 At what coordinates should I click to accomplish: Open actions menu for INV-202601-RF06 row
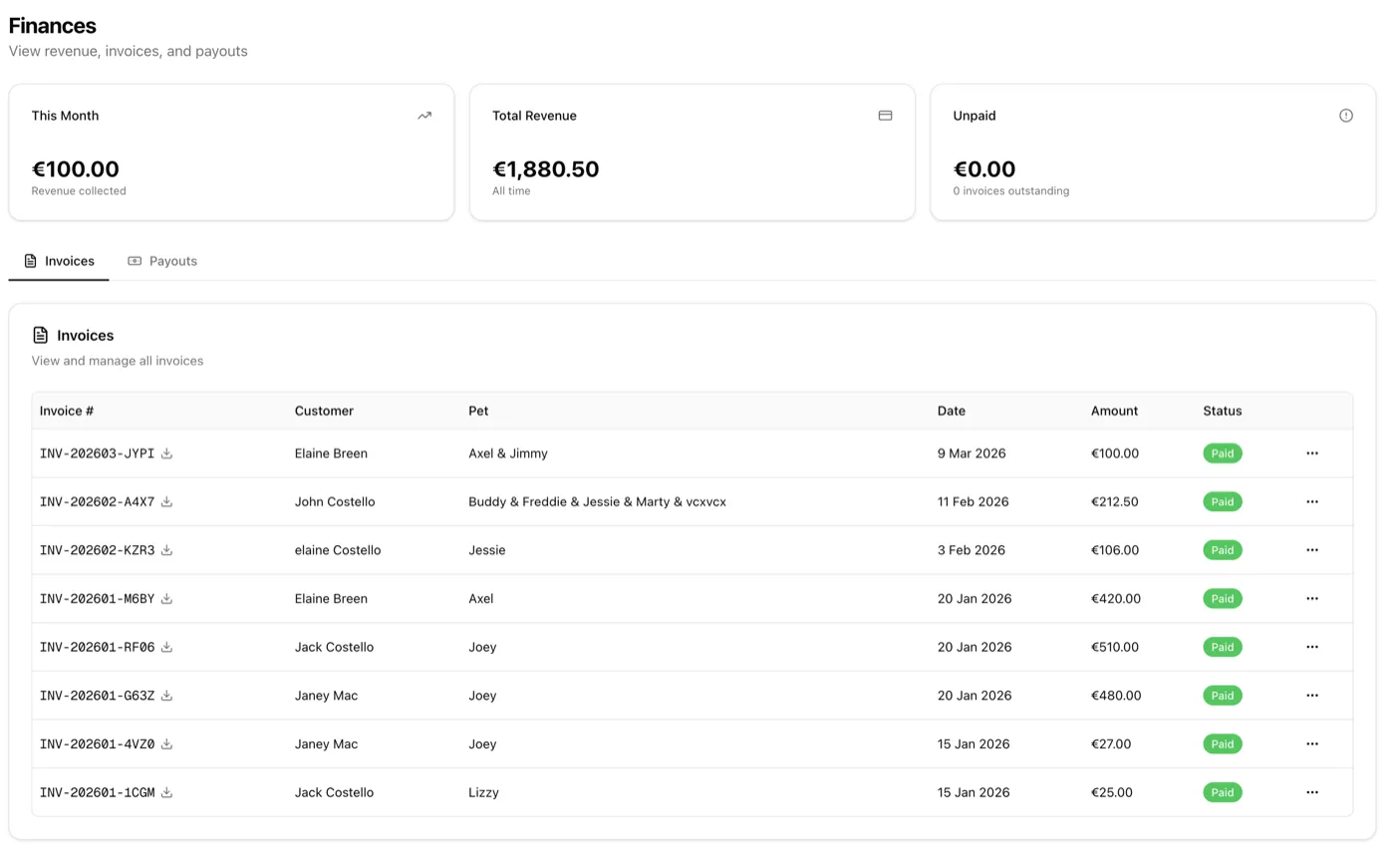pos(1312,647)
